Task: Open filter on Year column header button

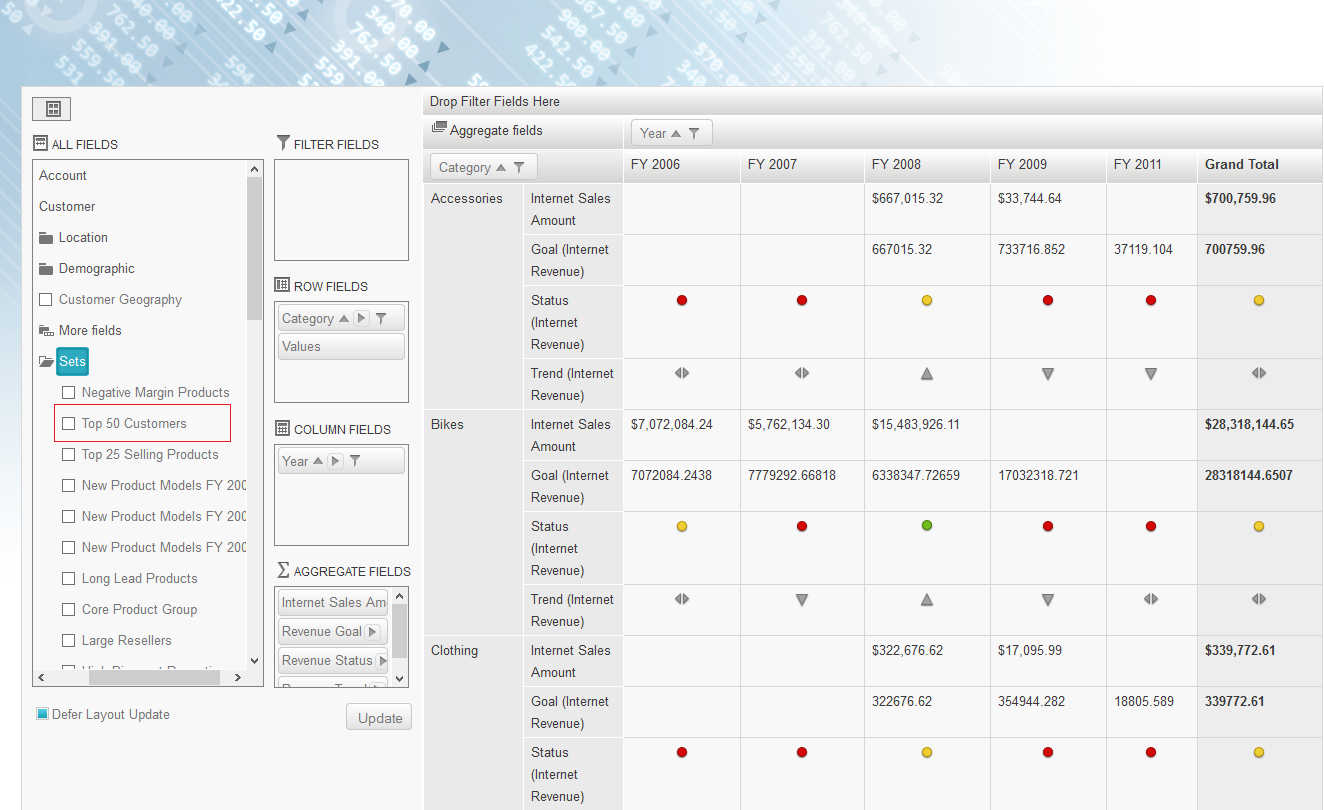Action: coord(694,133)
